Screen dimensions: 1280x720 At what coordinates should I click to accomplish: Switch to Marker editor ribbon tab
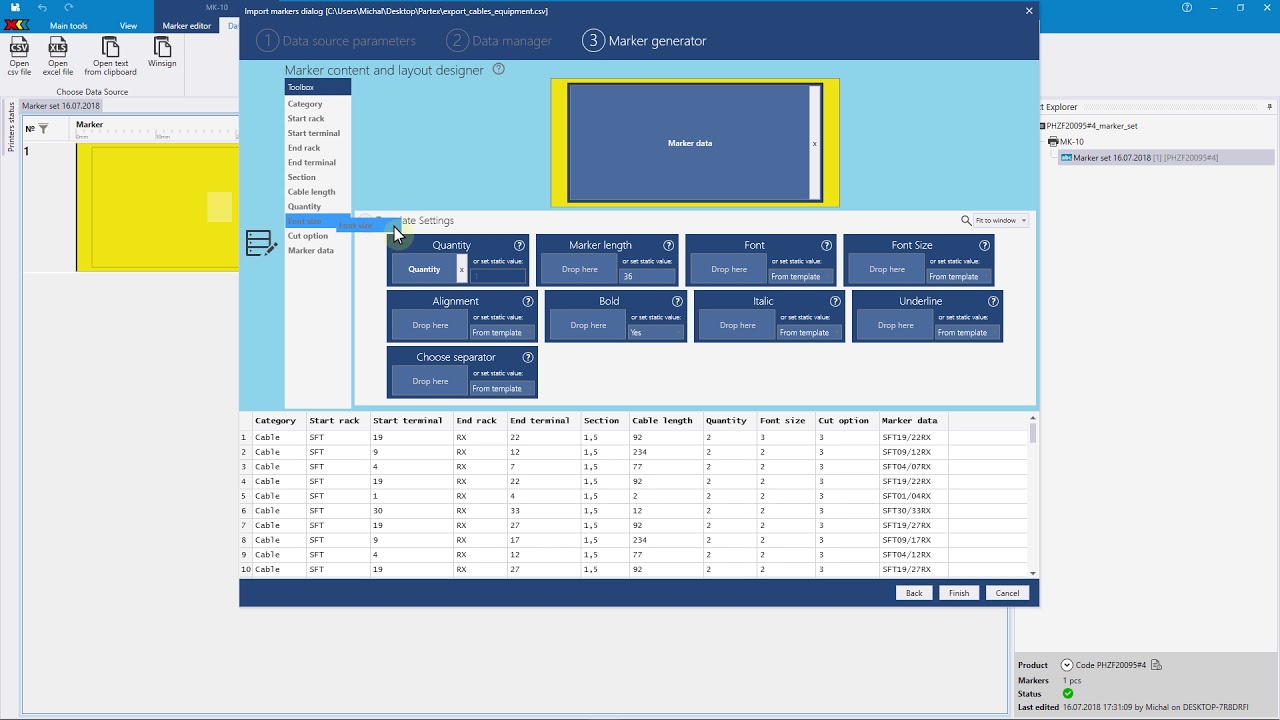click(x=187, y=25)
